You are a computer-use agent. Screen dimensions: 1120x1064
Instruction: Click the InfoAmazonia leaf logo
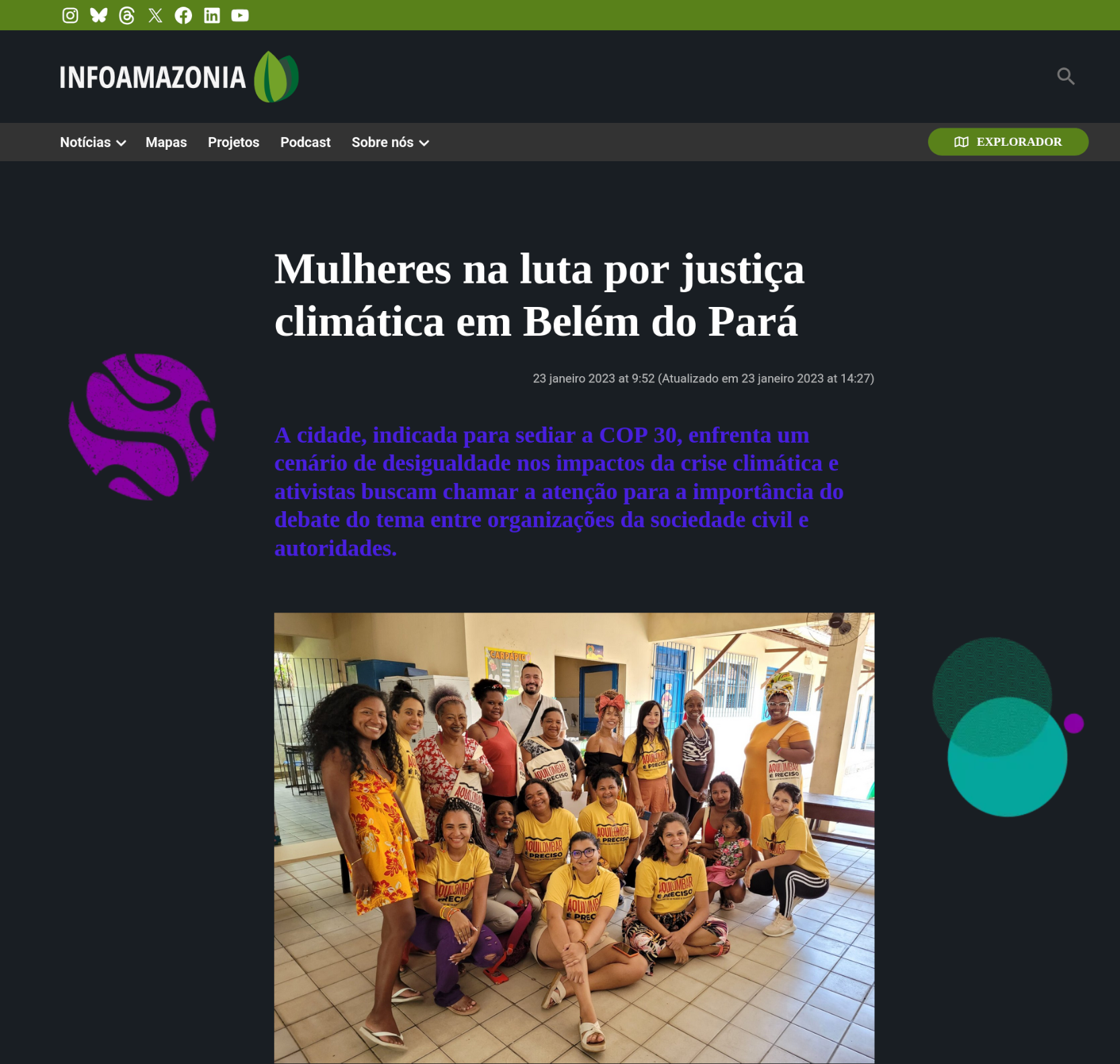pos(276,77)
